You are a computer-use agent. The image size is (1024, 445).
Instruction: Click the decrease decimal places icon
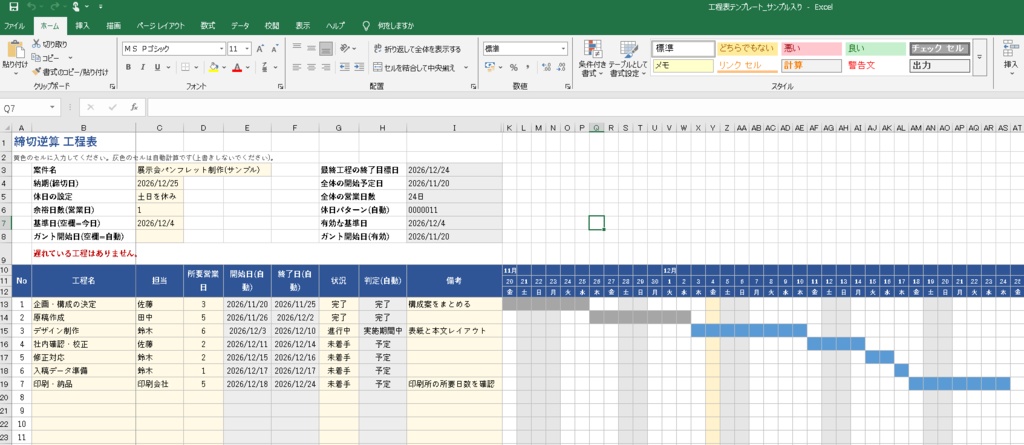tap(560, 67)
